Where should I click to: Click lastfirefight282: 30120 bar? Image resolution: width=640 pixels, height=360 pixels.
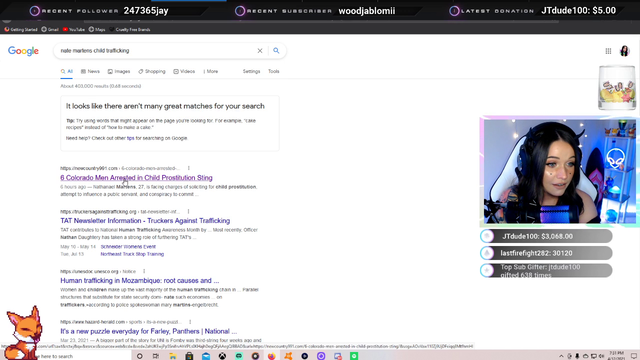pos(547,253)
